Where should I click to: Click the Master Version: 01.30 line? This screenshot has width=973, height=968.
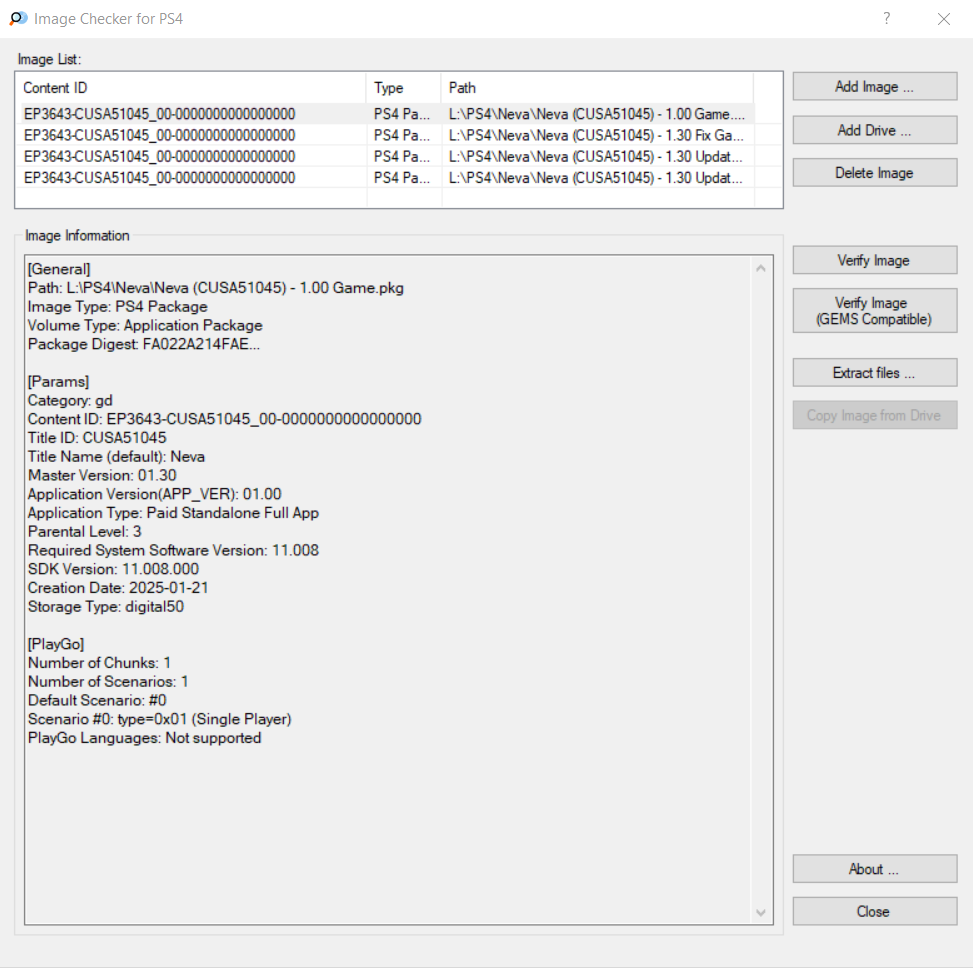[102, 475]
